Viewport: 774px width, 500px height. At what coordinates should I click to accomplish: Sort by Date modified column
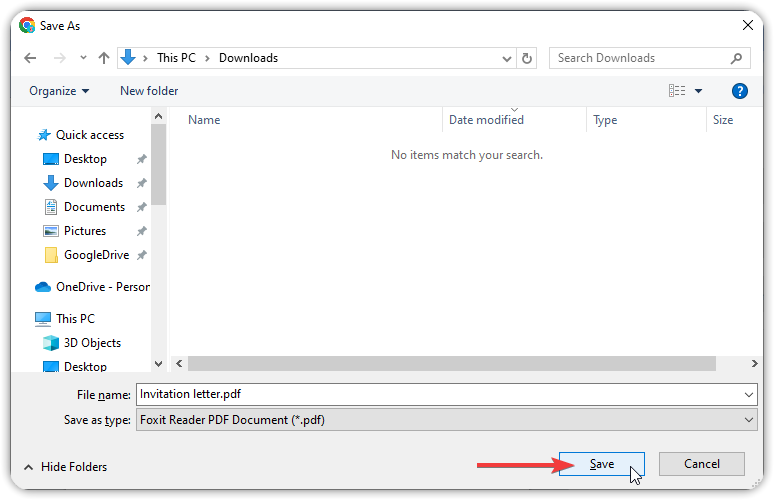click(x=486, y=120)
